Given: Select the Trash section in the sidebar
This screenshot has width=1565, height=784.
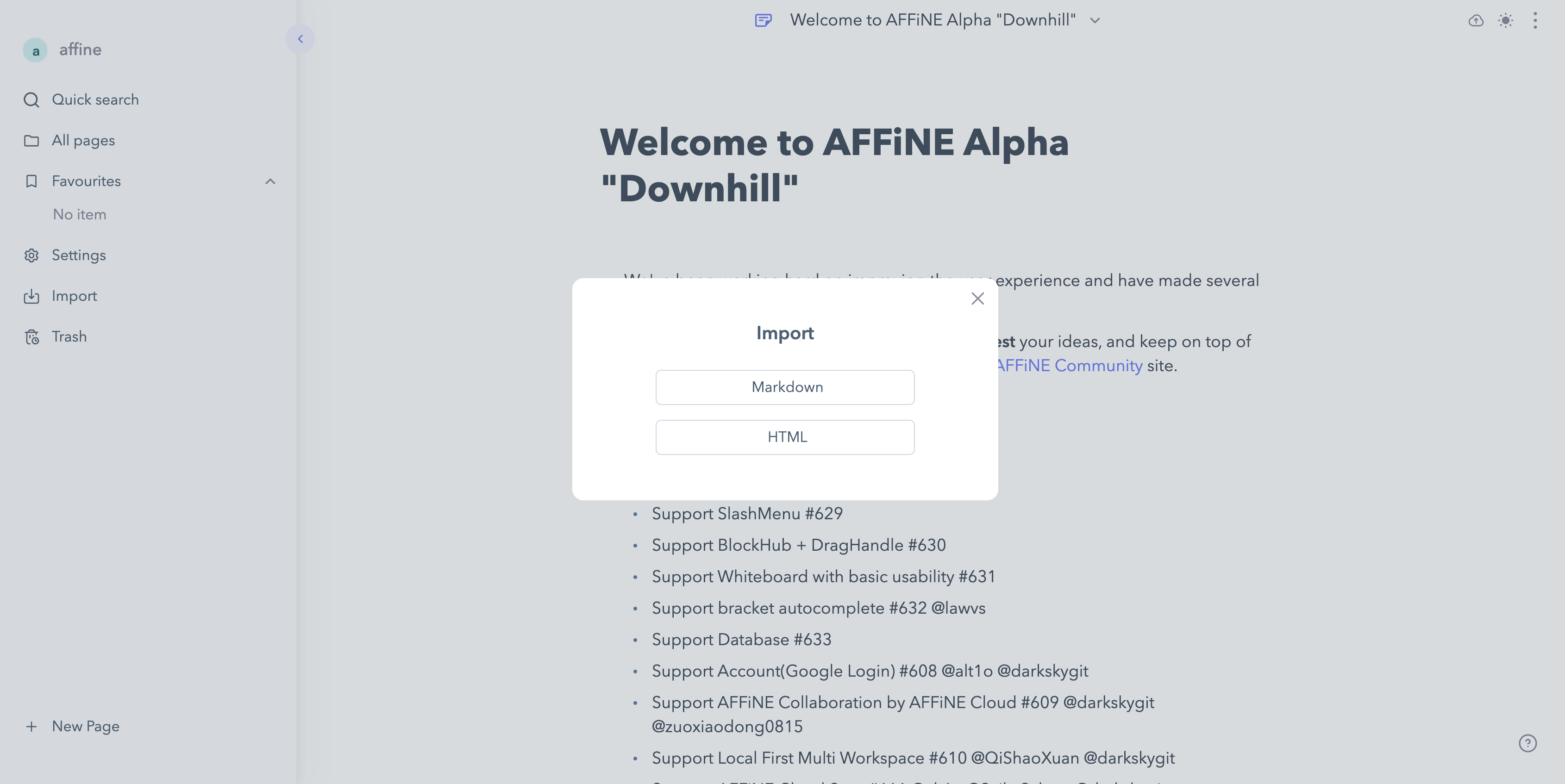Looking at the screenshot, I should point(69,336).
